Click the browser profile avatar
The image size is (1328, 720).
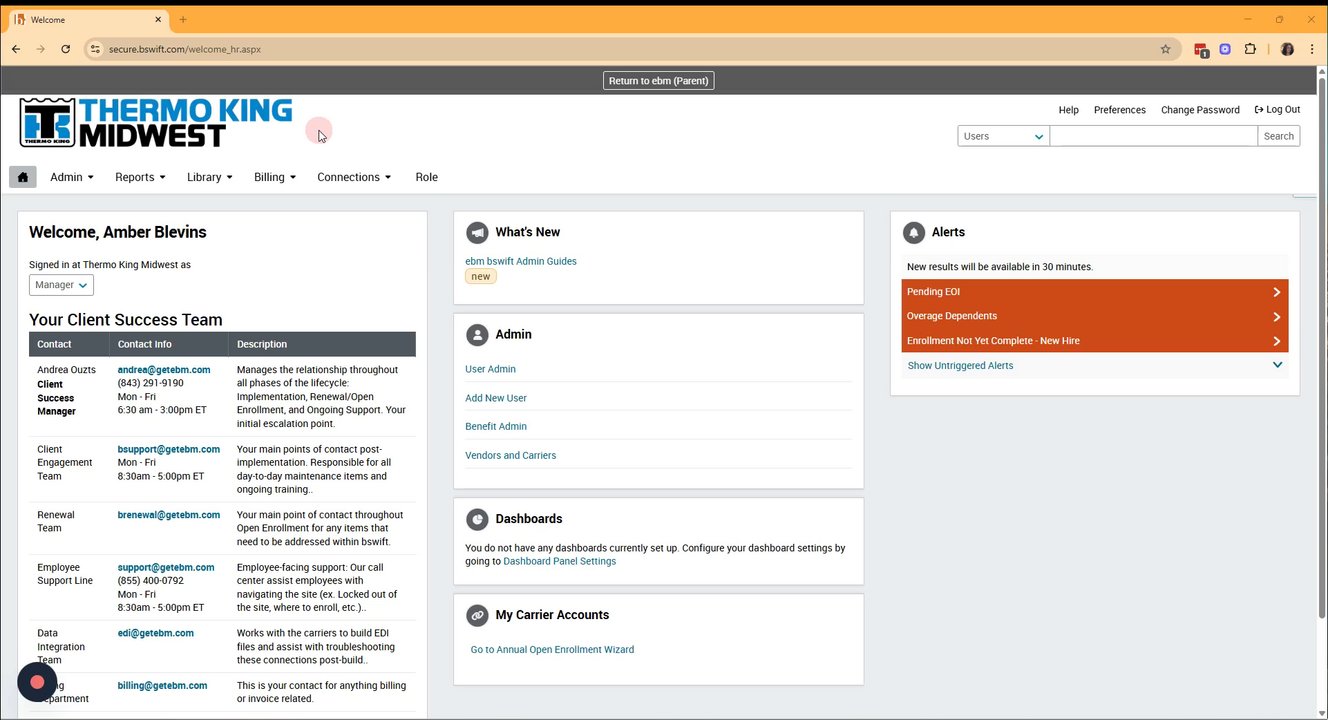click(x=1287, y=49)
